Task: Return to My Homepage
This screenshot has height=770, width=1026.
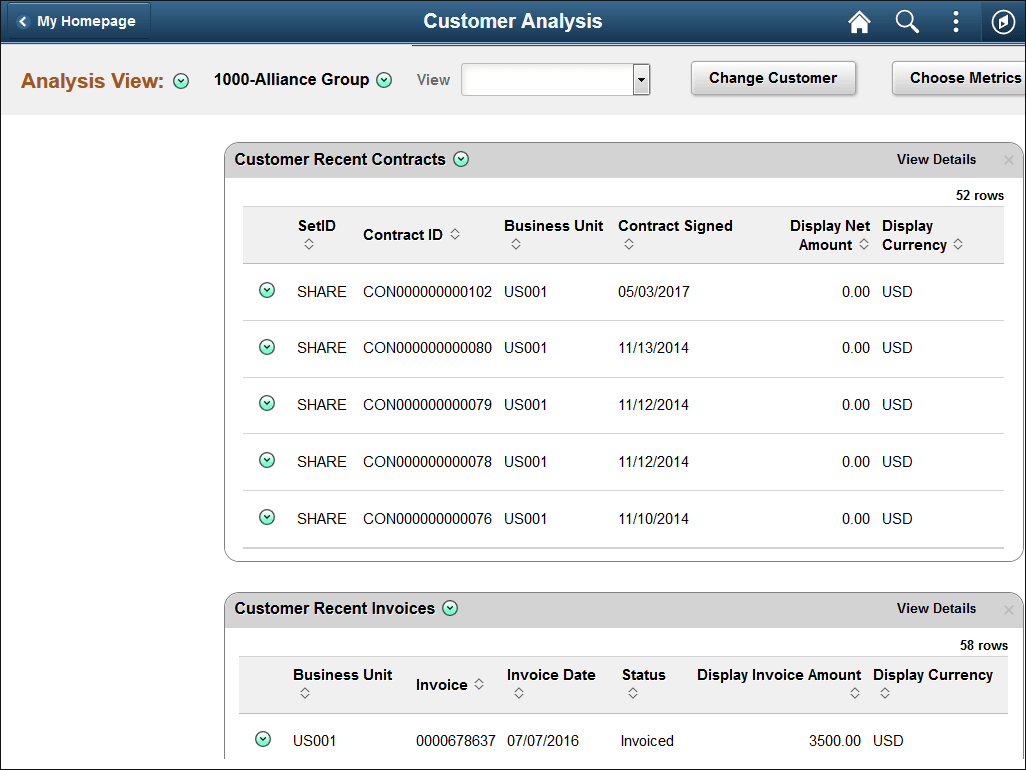Action: click(78, 20)
